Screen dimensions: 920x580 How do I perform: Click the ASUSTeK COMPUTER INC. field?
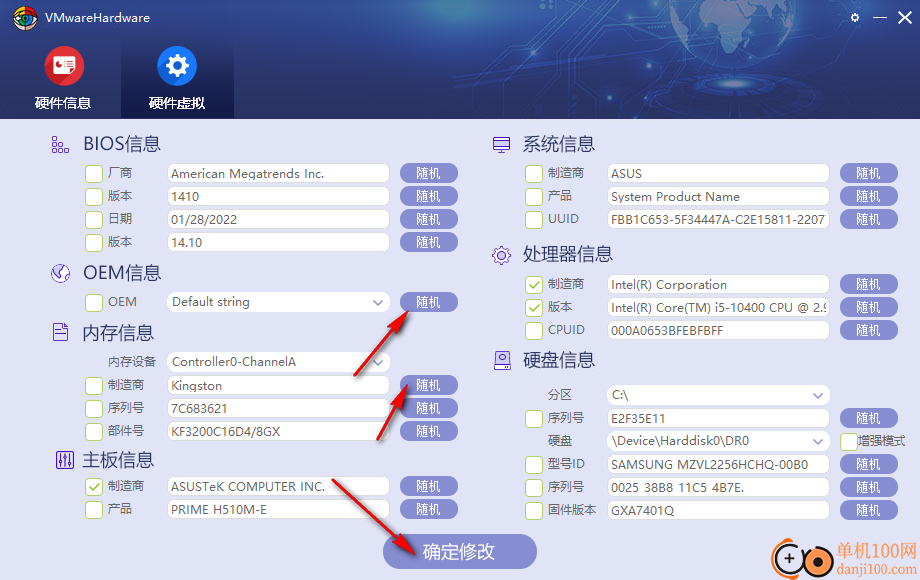(278, 486)
